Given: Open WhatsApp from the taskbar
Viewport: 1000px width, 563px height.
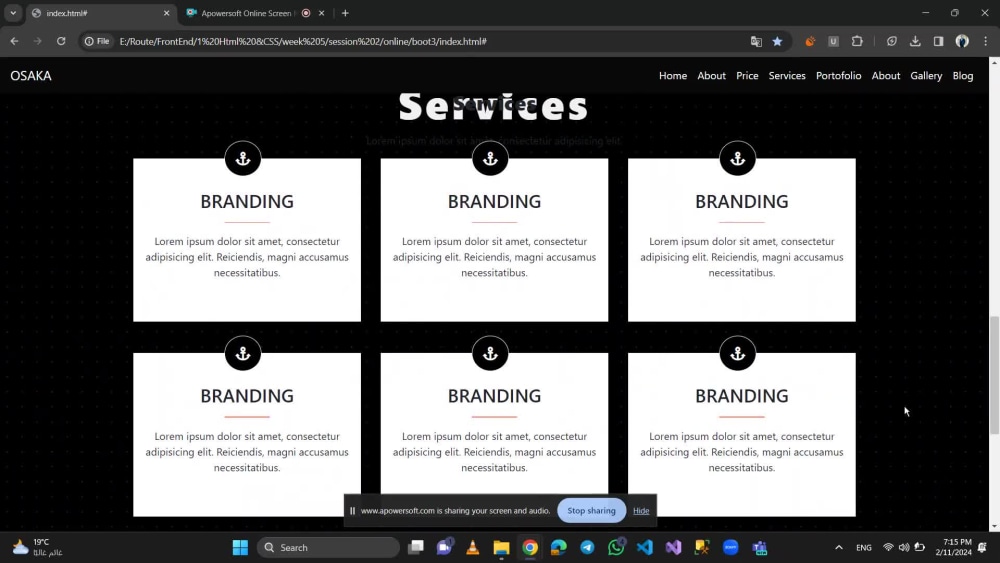Looking at the screenshot, I should pos(616,547).
